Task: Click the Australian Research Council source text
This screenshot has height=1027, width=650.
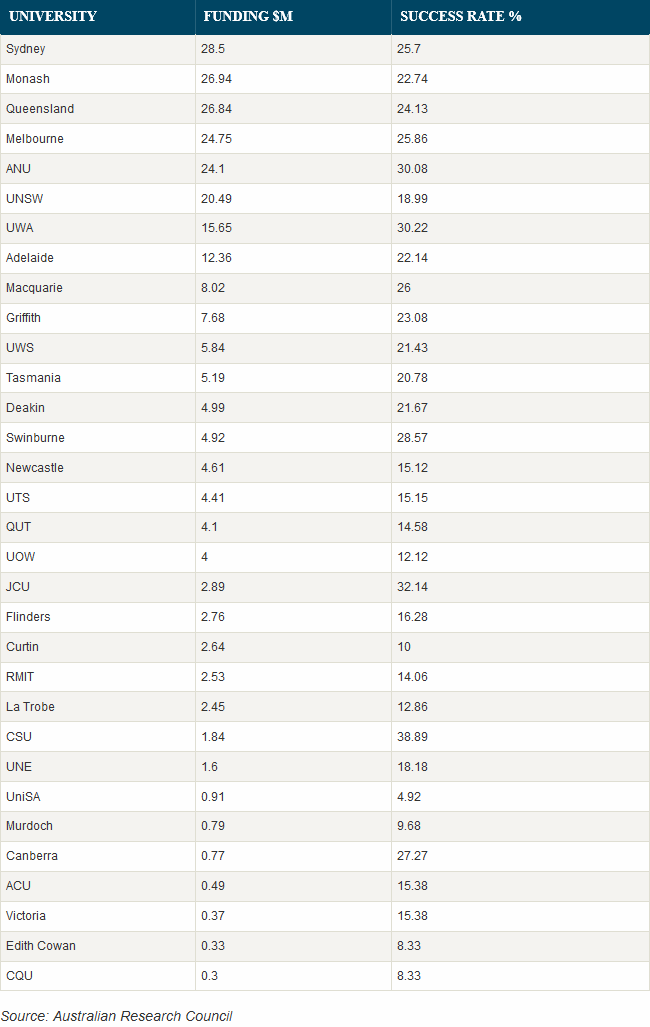Action: click(x=142, y=1016)
